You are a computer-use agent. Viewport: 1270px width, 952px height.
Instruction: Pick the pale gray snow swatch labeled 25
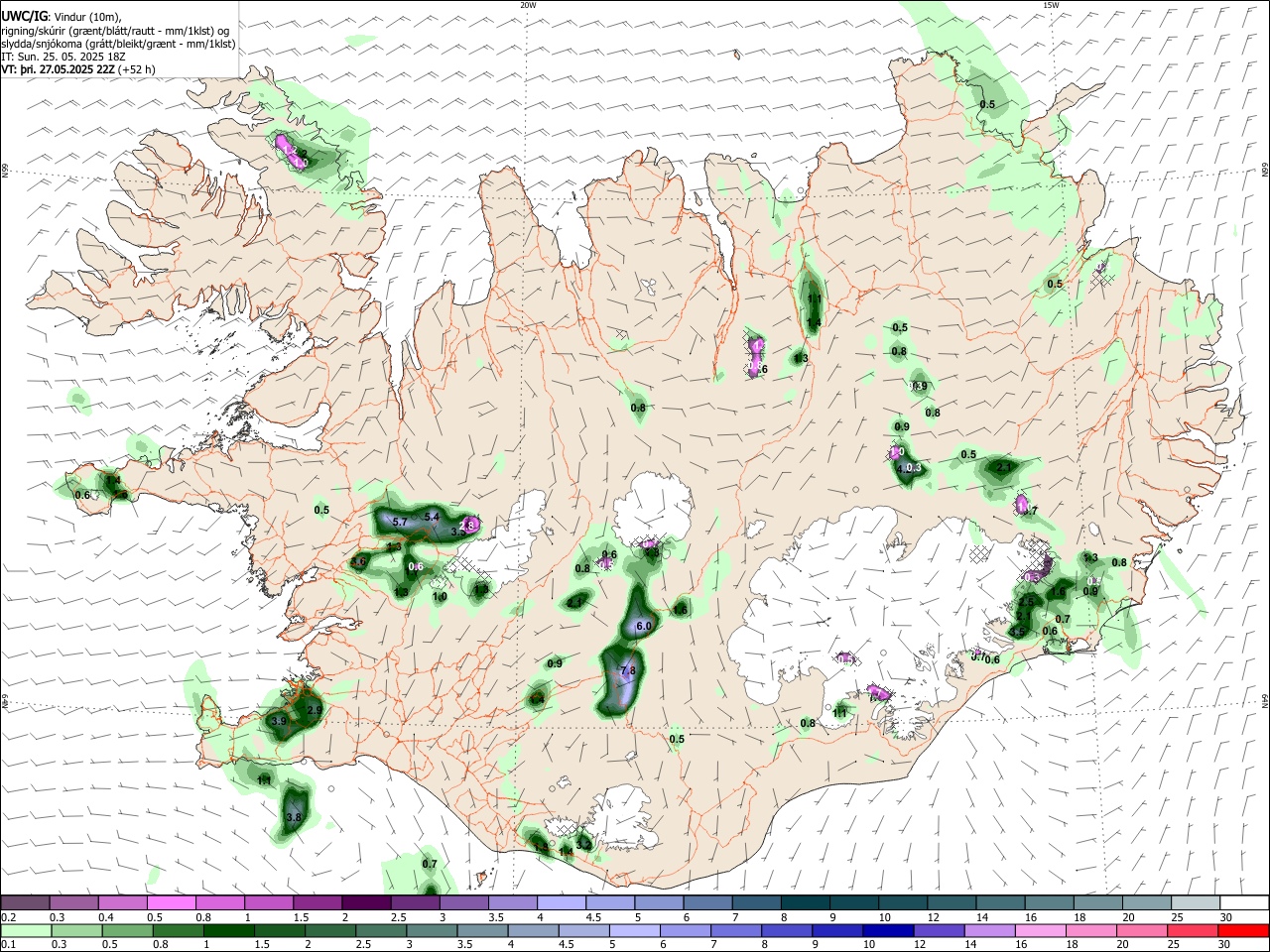(1197, 902)
